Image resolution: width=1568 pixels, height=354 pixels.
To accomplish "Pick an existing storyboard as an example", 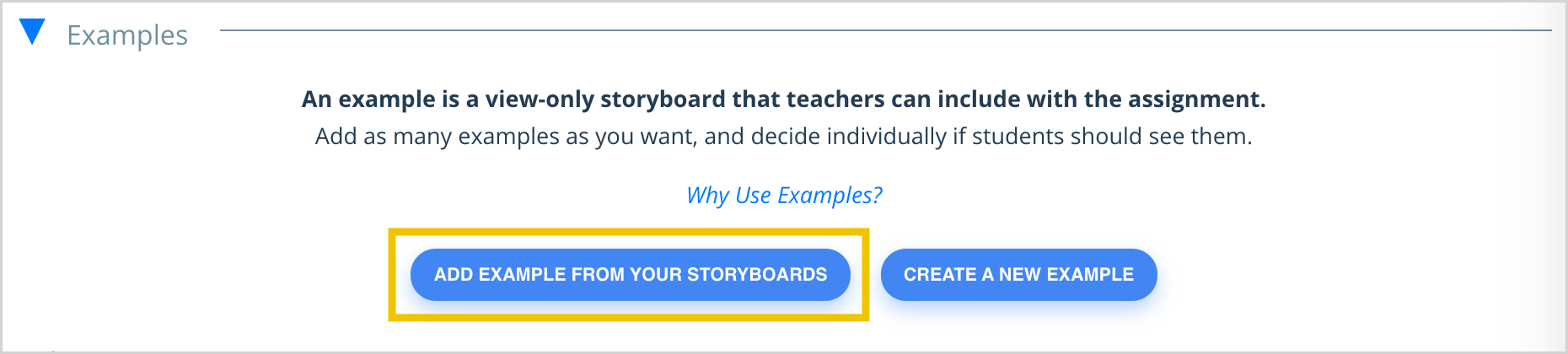I will point(630,275).
